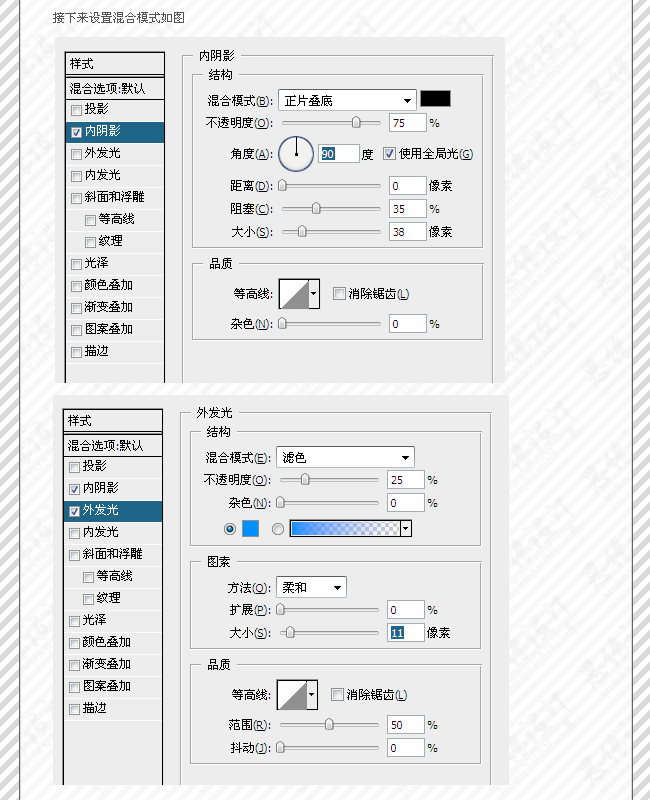This screenshot has width=650, height=800.
Task: Enable 内发光 checkbox in the top dialog
Action: 77,177
